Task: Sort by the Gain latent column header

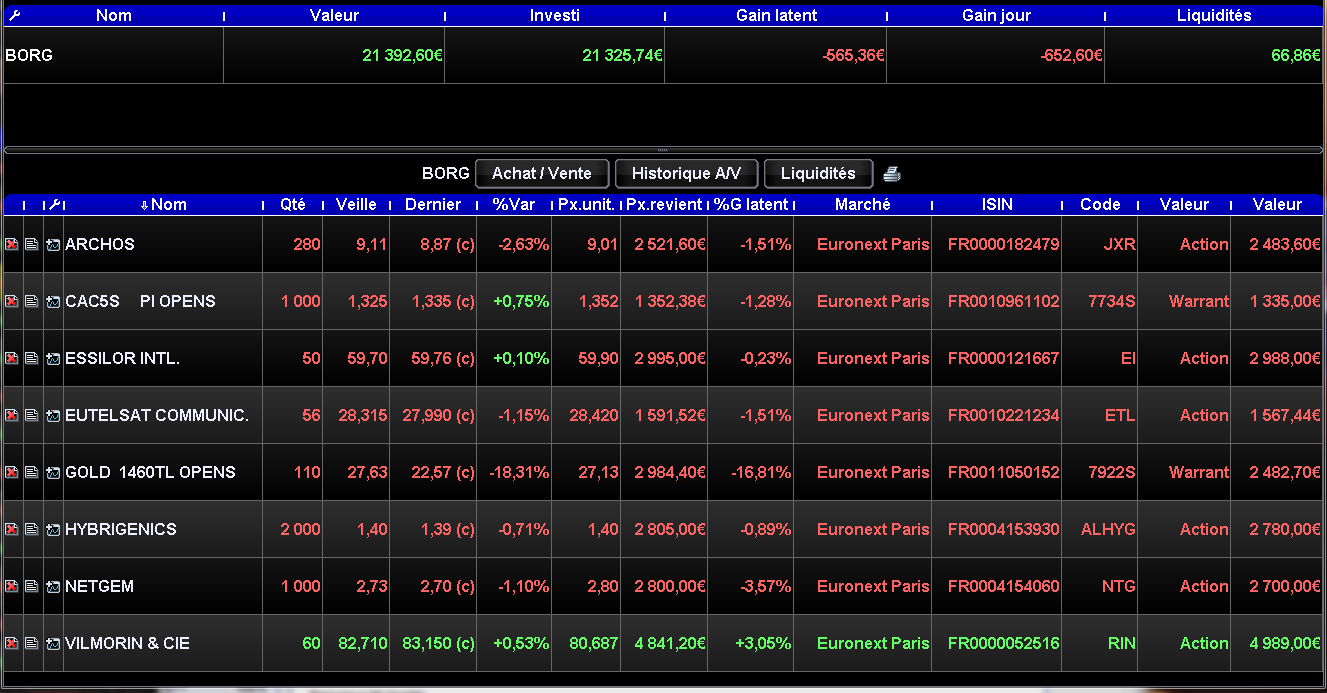Action: pyautogui.click(x=776, y=15)
